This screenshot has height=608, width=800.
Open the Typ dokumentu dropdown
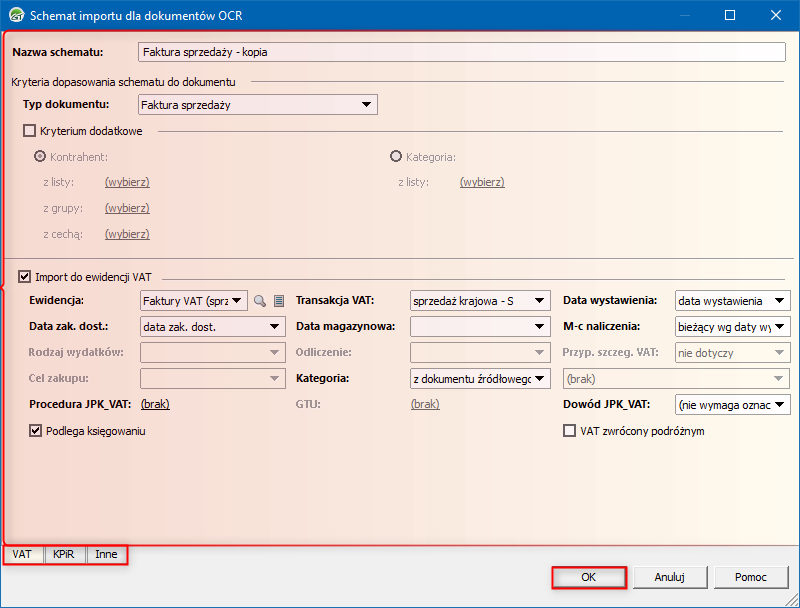tap(258, 105)
